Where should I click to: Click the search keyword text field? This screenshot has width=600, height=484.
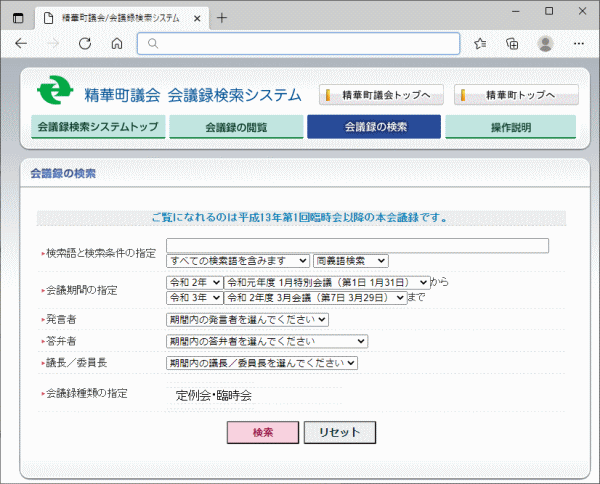pyautogui.click(x=357, y=246)
